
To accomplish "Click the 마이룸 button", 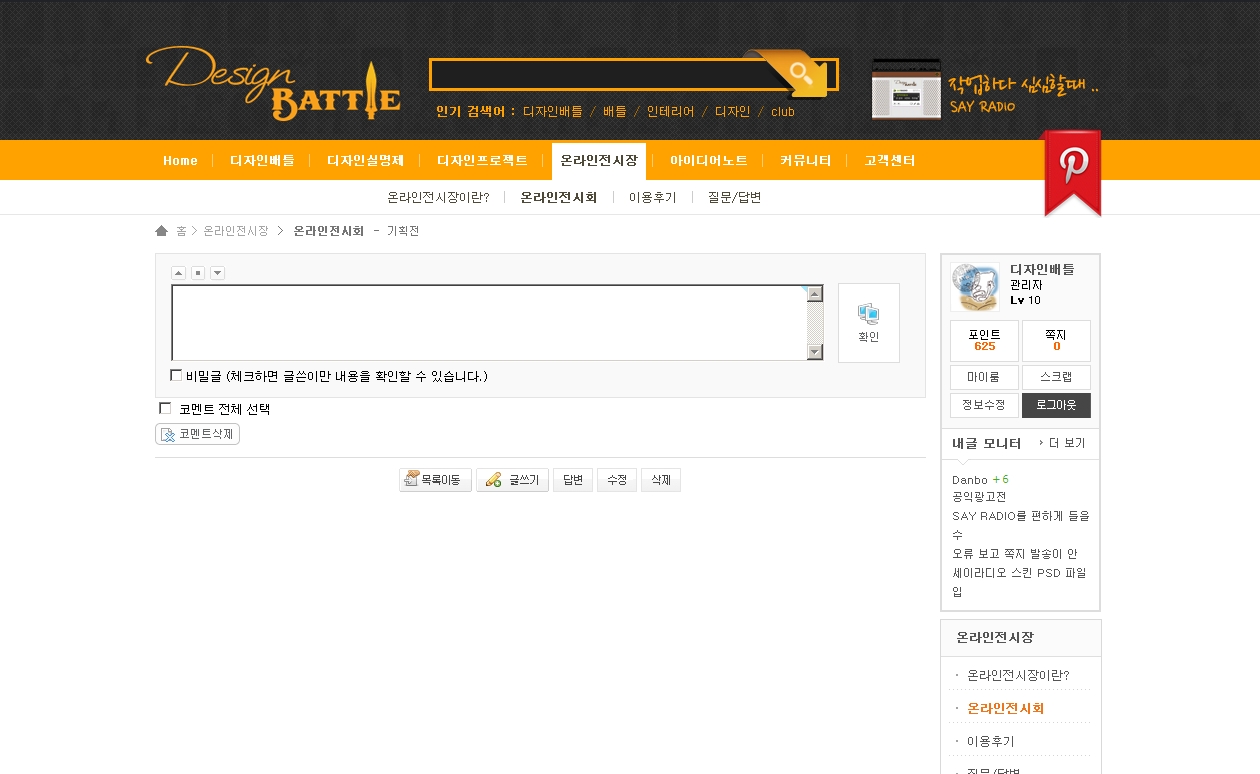I will click(x=984, y=377).
